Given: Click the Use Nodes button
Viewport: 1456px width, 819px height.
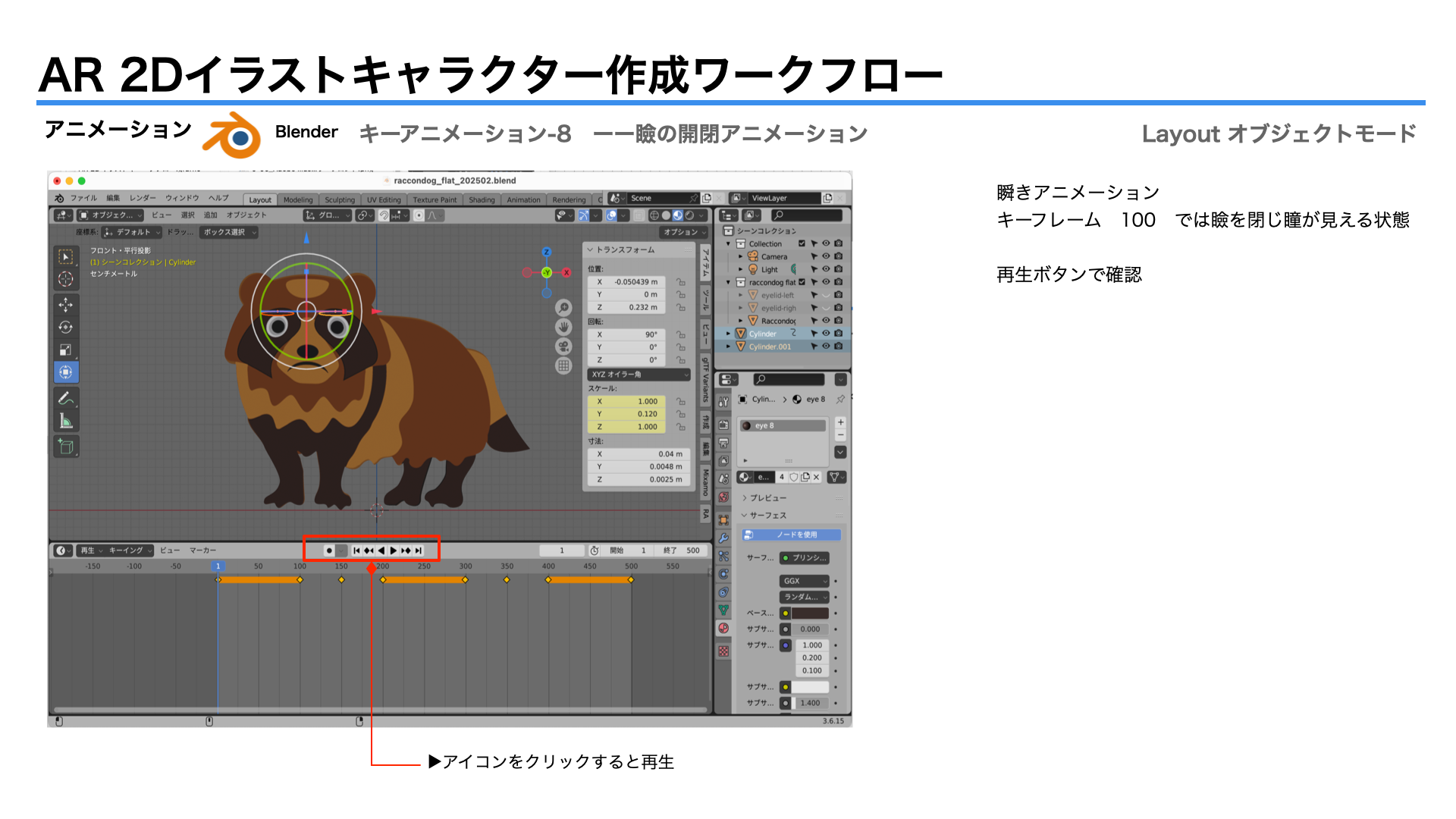Looking at the screenshot, I should pyautogui.click(x=791, y=535).
